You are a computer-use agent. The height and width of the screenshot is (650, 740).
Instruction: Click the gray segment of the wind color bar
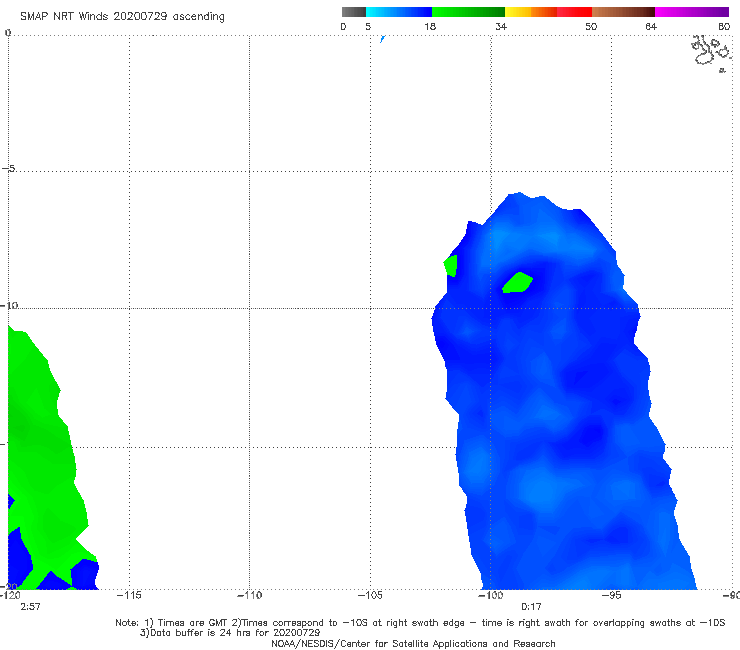tap(354, 12)
